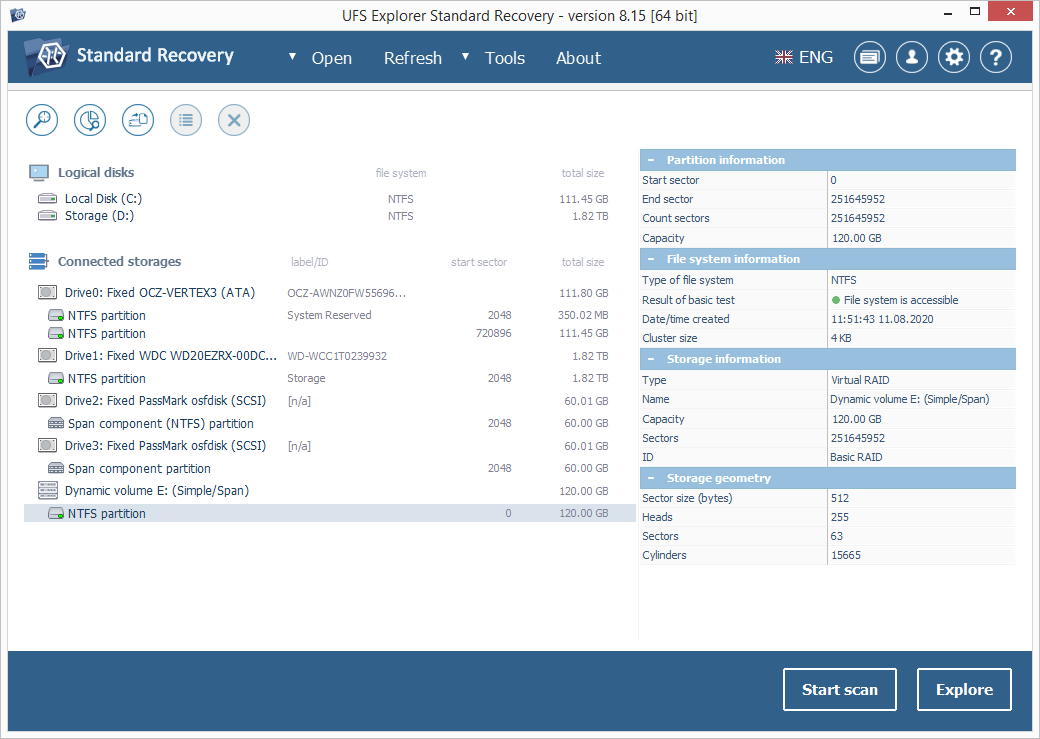Screen dimensions: 1040x739
Task: Click the Explore button
Action: 964,689
